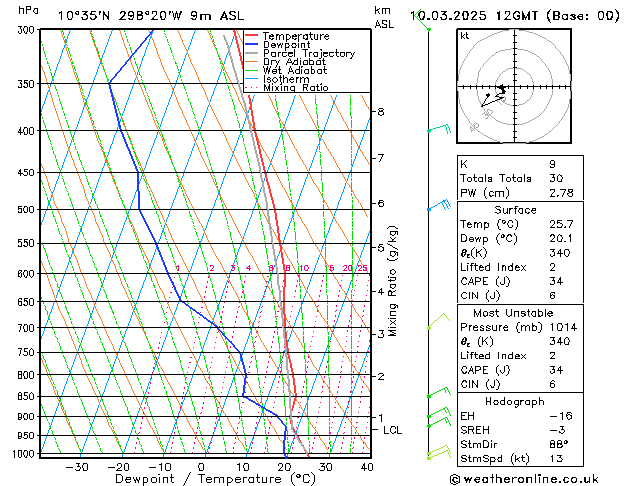Click the 40 temperature axis tick label
This screenshot has height=486, width=629.
coord(367,467)
